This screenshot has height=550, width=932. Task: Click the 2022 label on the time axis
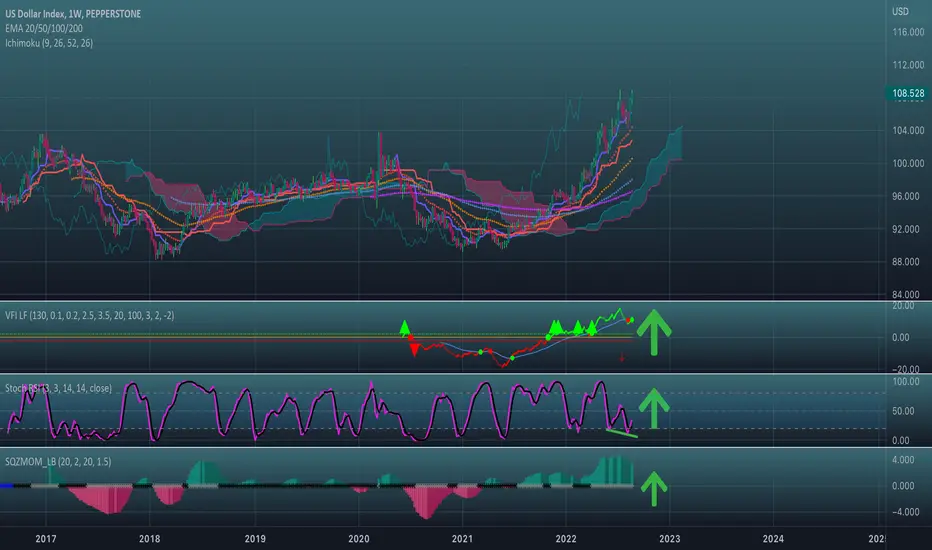coord(566,539)
